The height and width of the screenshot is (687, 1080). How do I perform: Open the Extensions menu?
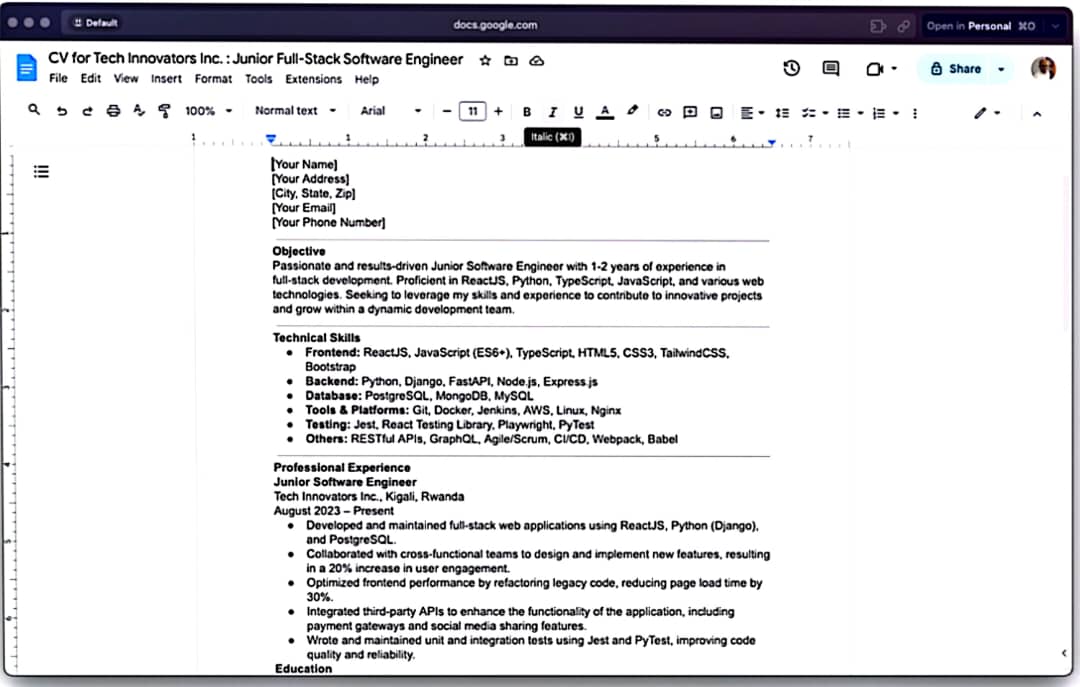coord(313,79)
